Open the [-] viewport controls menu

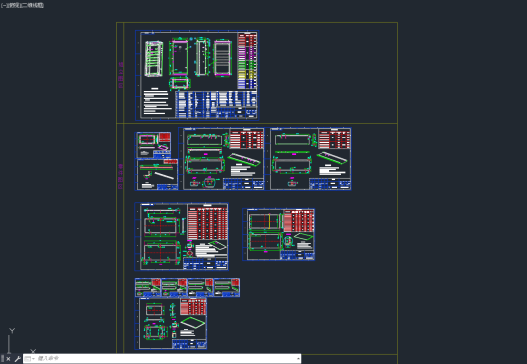click(x=3, y=5)
